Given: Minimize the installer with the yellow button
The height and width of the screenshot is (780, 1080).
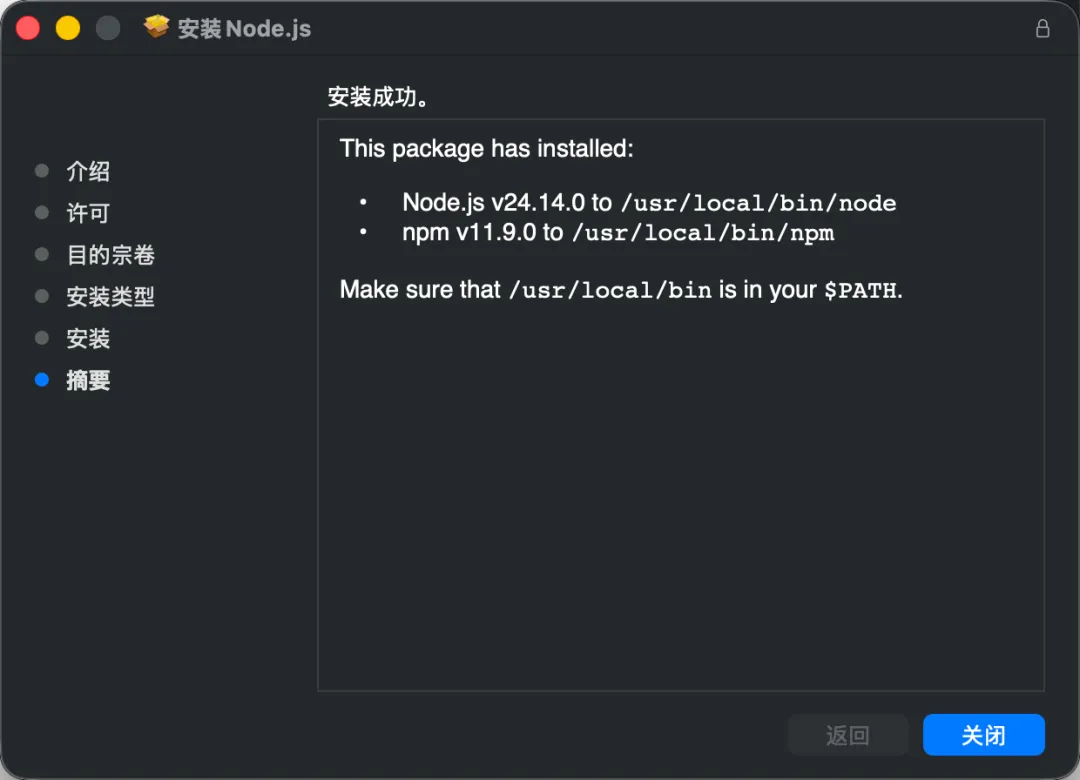Looking at the screenshot, I should (68, 28).
